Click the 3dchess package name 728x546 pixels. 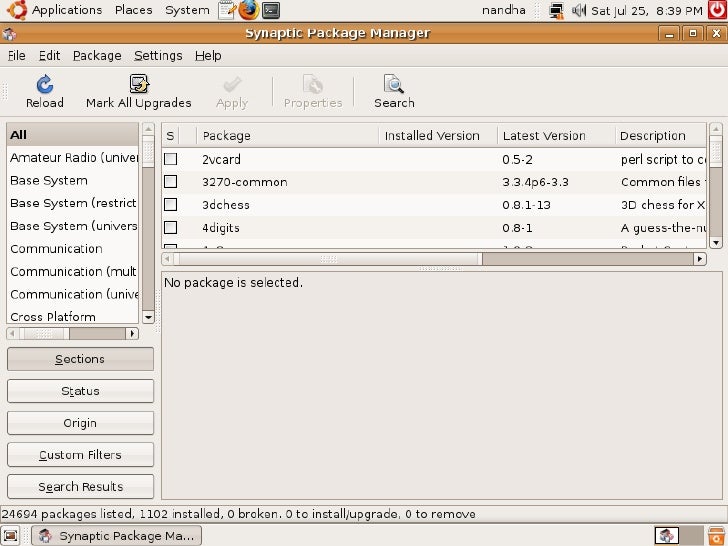click(226, 205)
